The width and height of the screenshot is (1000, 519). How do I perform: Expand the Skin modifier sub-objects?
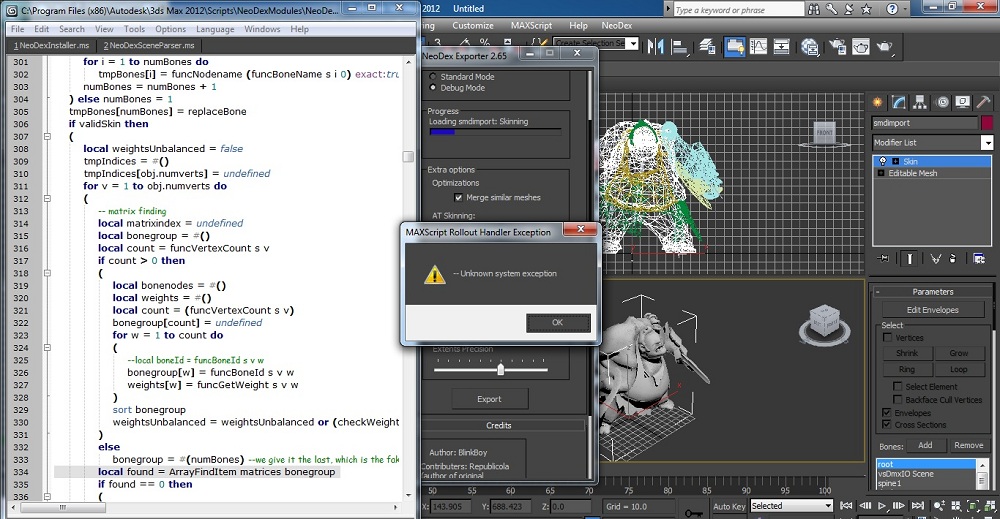895,161
